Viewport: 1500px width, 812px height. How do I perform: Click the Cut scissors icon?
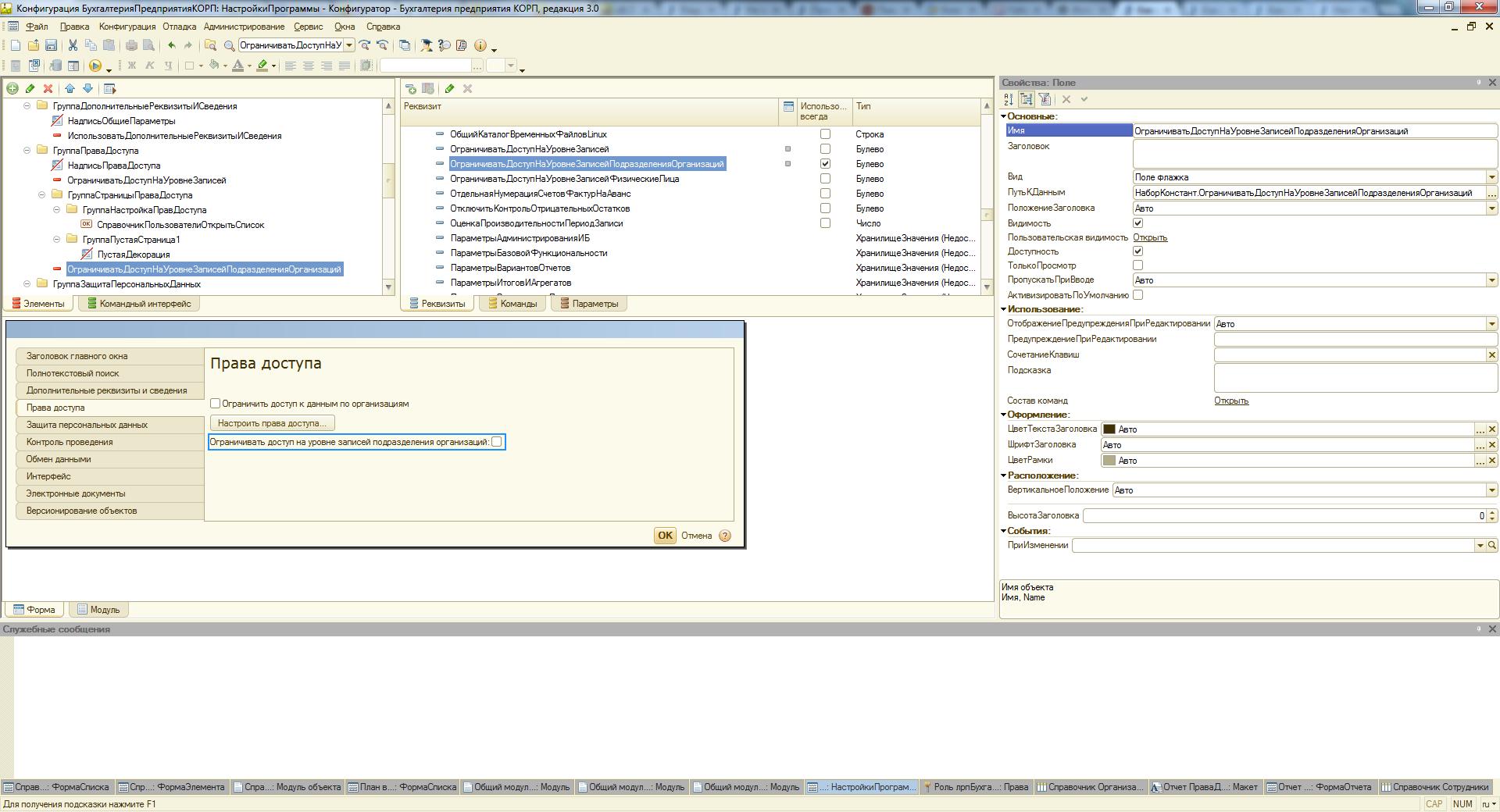[73, 46]
